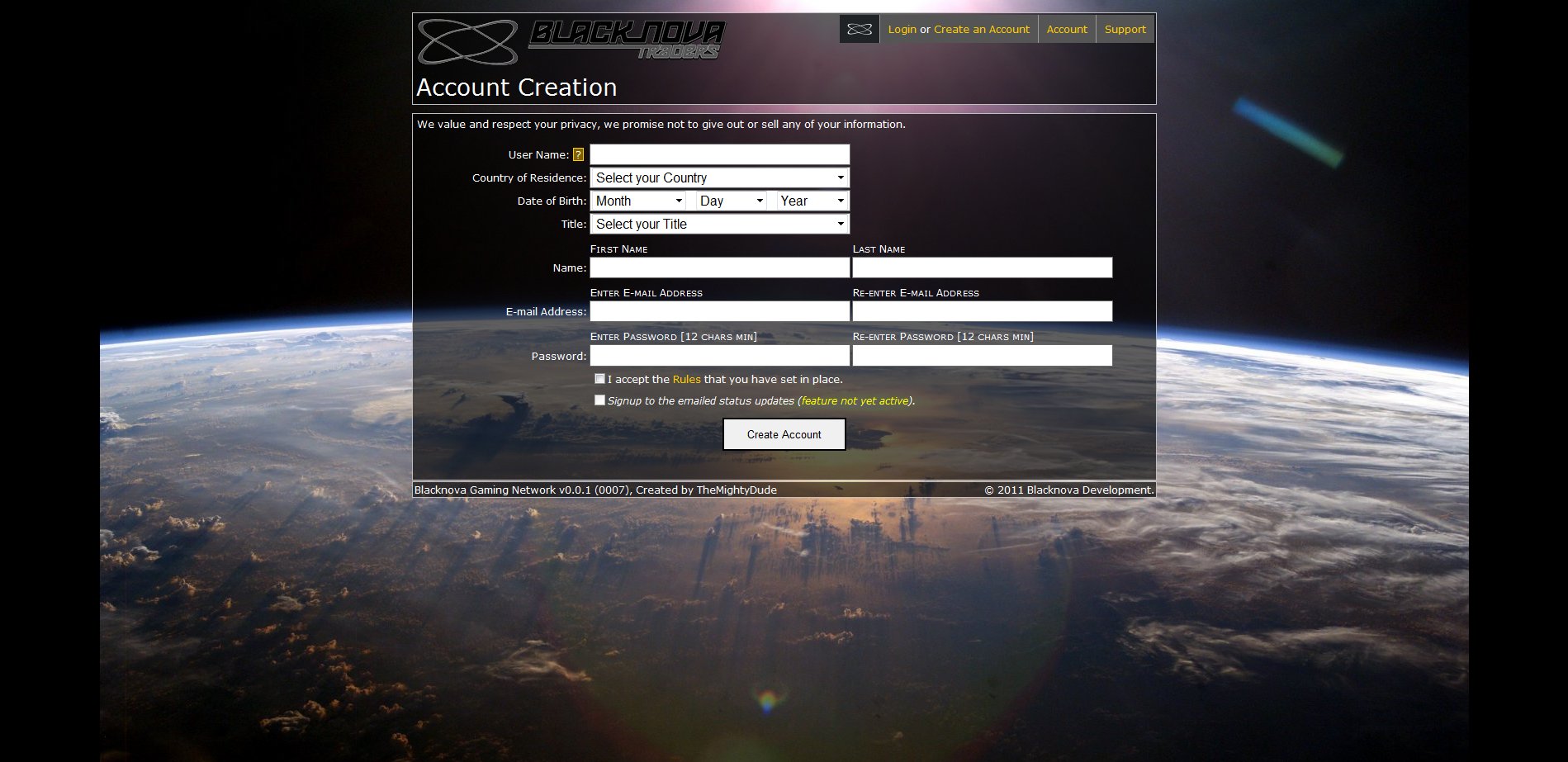Screen dimensions: 1568x762
Task: Focus the Last Name input field
Action: click(983, 267)
